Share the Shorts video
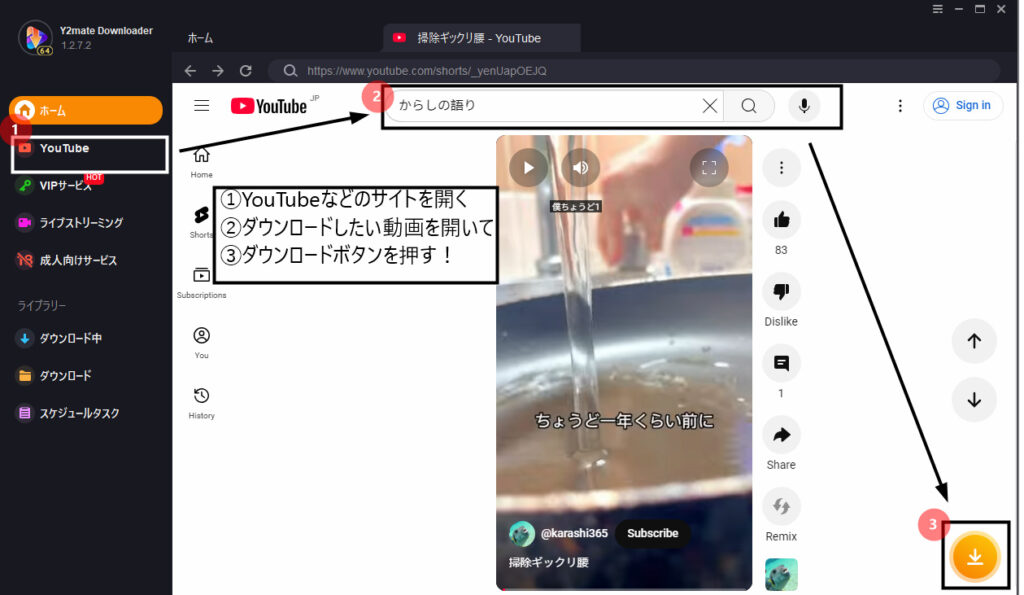The height and width of the screenshot is (595, 1024). [781, 435]
